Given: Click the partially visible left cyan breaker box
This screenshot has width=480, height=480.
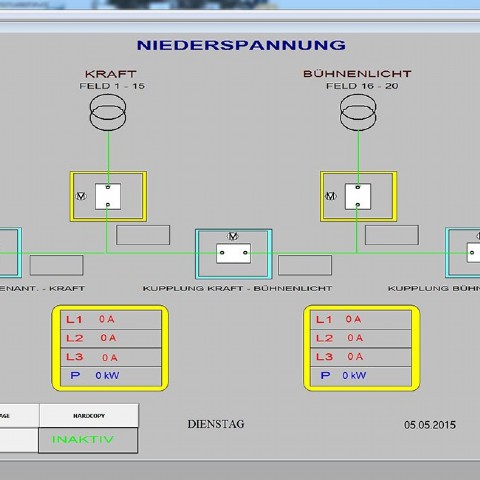Looking at the screenshot, I should click(9, 253).
